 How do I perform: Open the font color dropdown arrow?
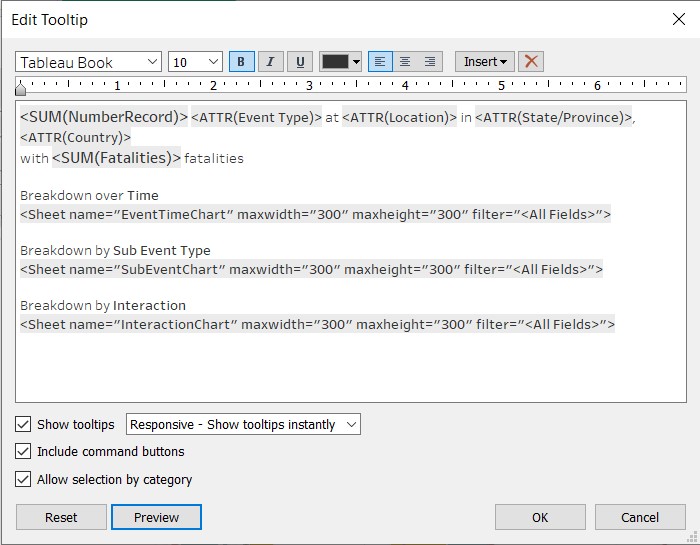(356, 62)
